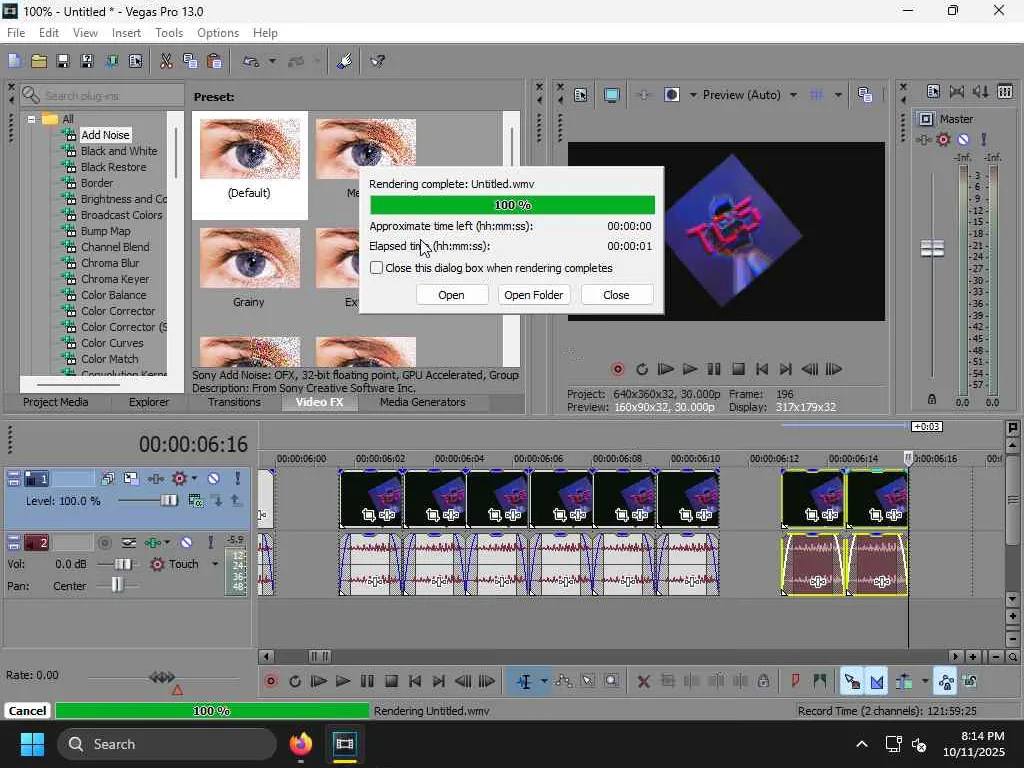Open track 1 Track FX dropdown arrow
Image resolution: width=1024 pixels, height=768 pixels.
pyautogui.click(x=194, y=479)
